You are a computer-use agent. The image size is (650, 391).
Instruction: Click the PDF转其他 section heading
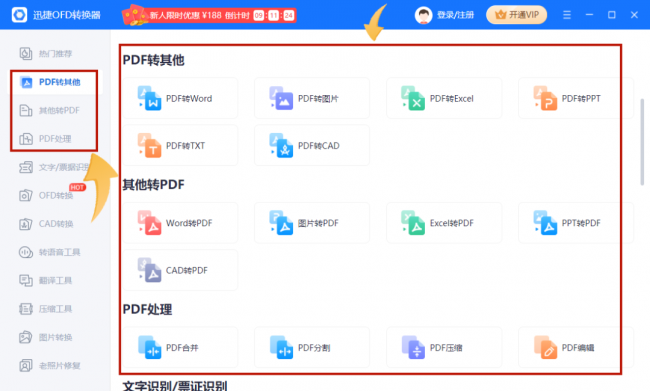point(153,60)
